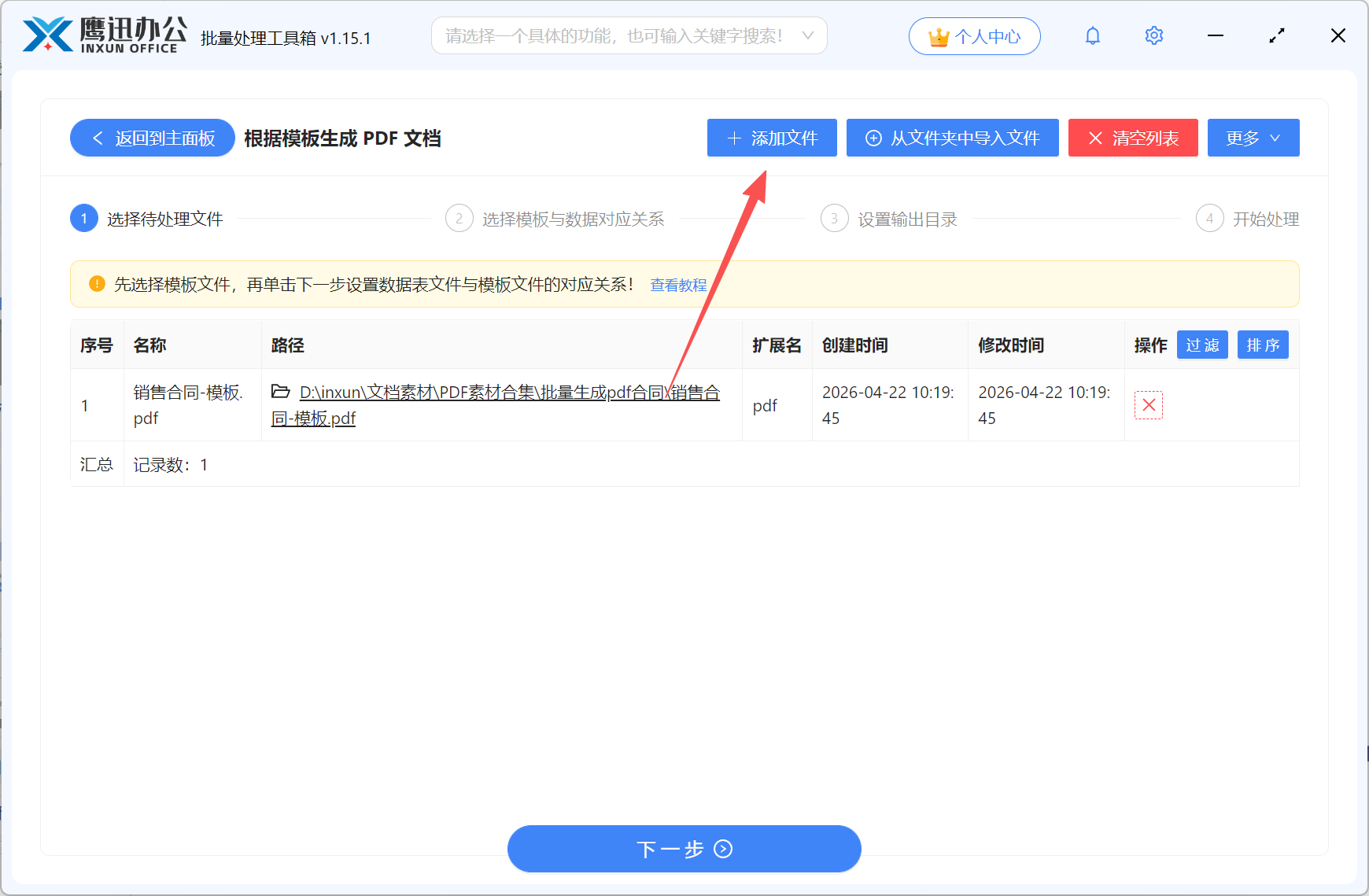Image resolution: width=1369 pixels, height=896 pixels.
Task: Open the notification bell
Action: [x=1093, y=35]
